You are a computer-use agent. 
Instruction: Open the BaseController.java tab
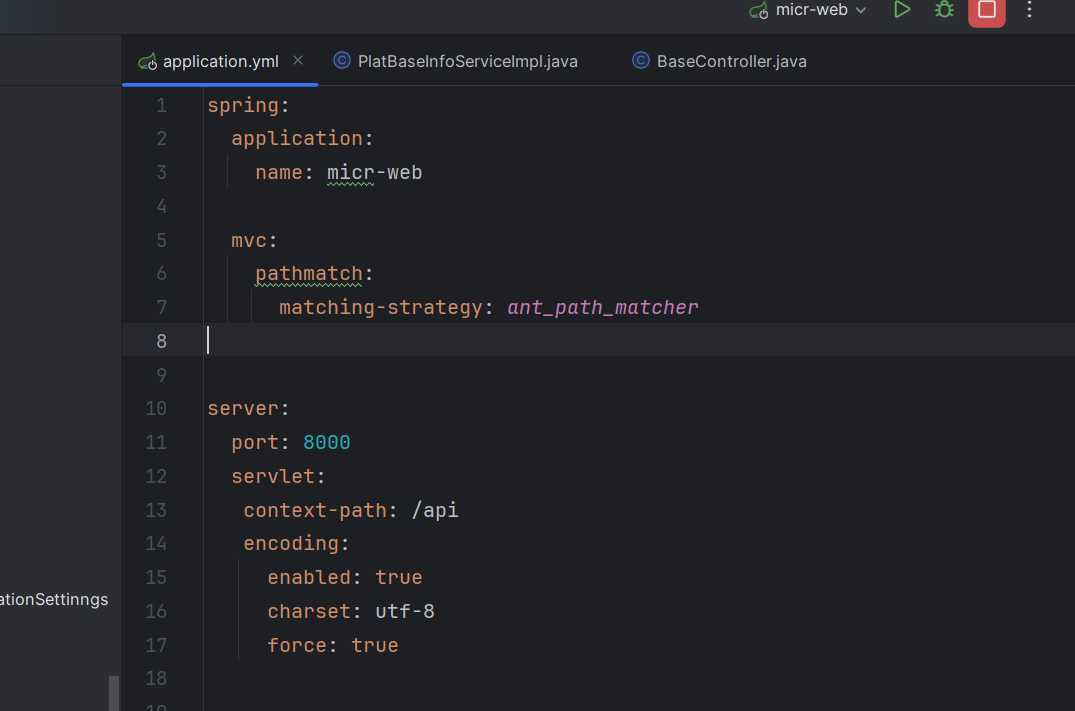[732, 62]
